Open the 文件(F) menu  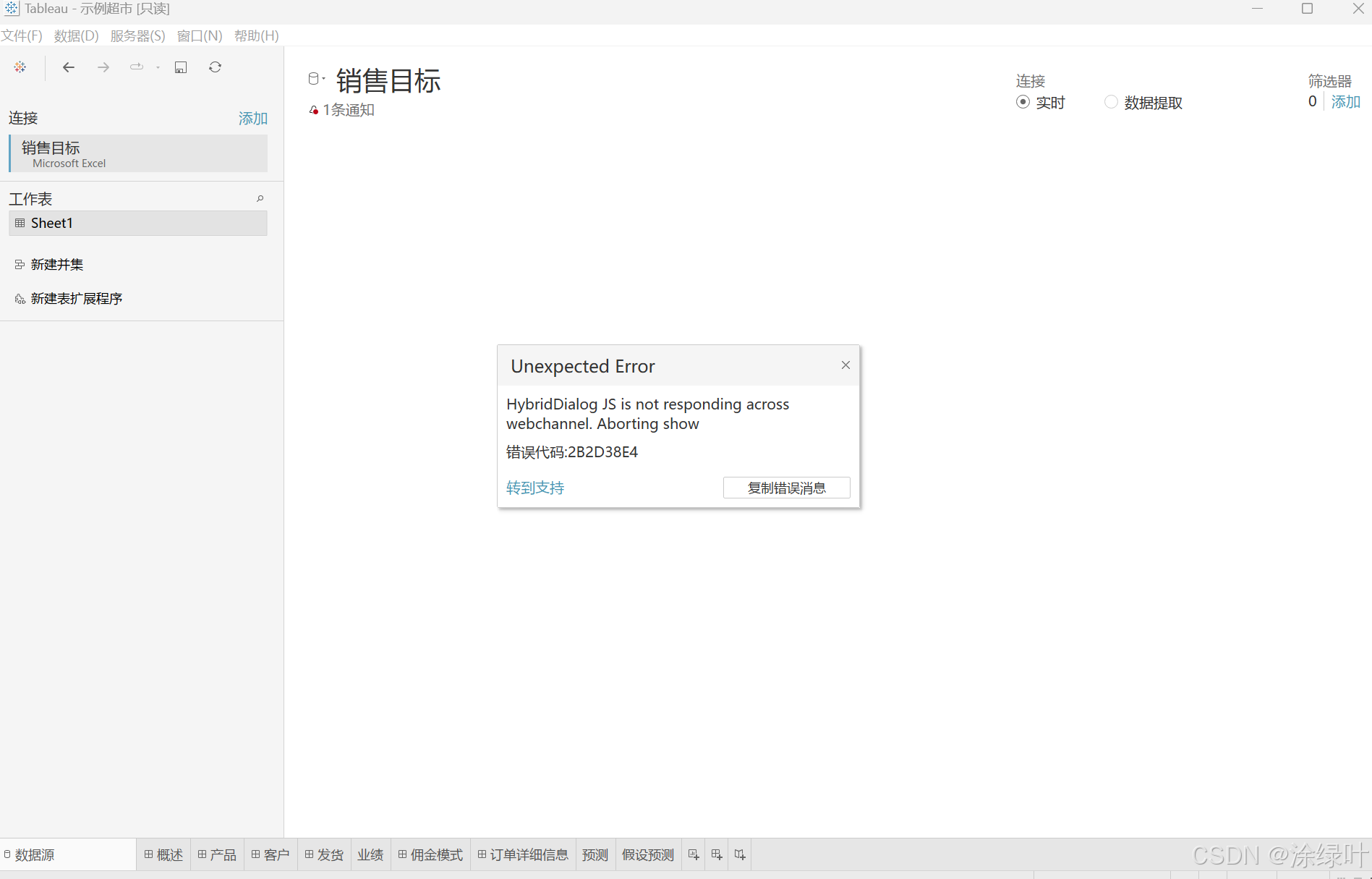[21, 35]
